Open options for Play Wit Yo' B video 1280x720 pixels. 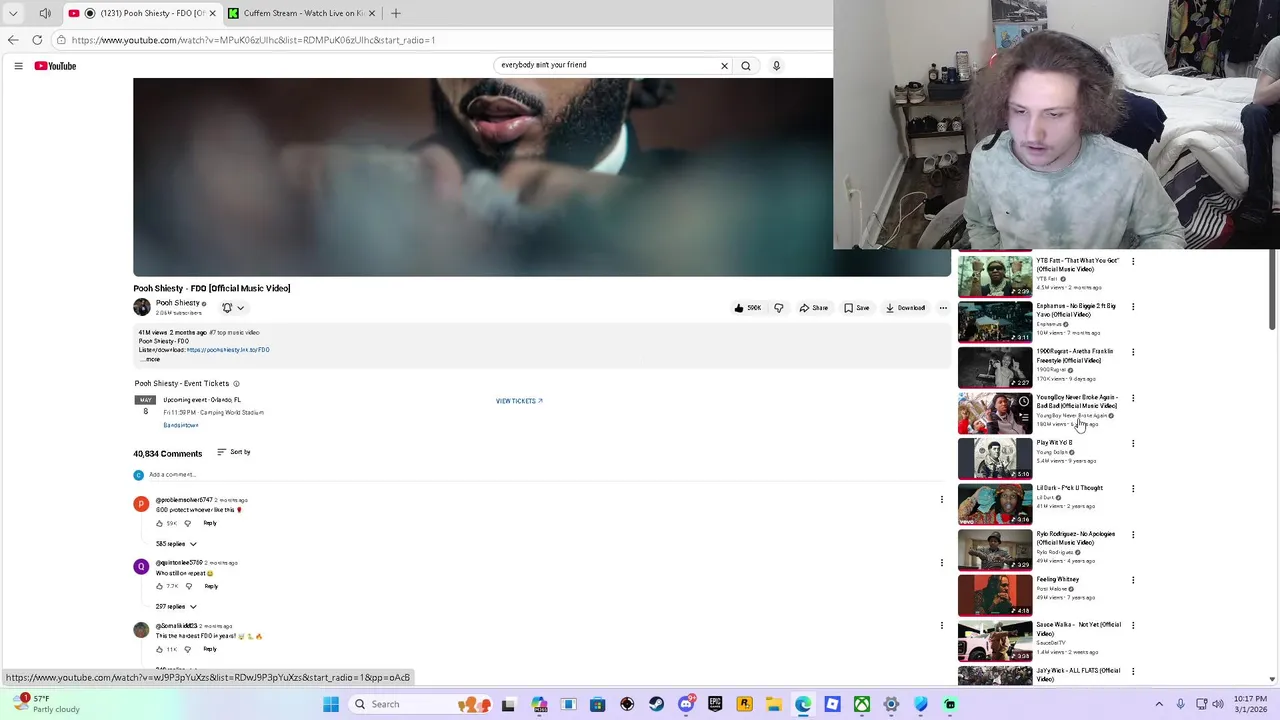1133,443
